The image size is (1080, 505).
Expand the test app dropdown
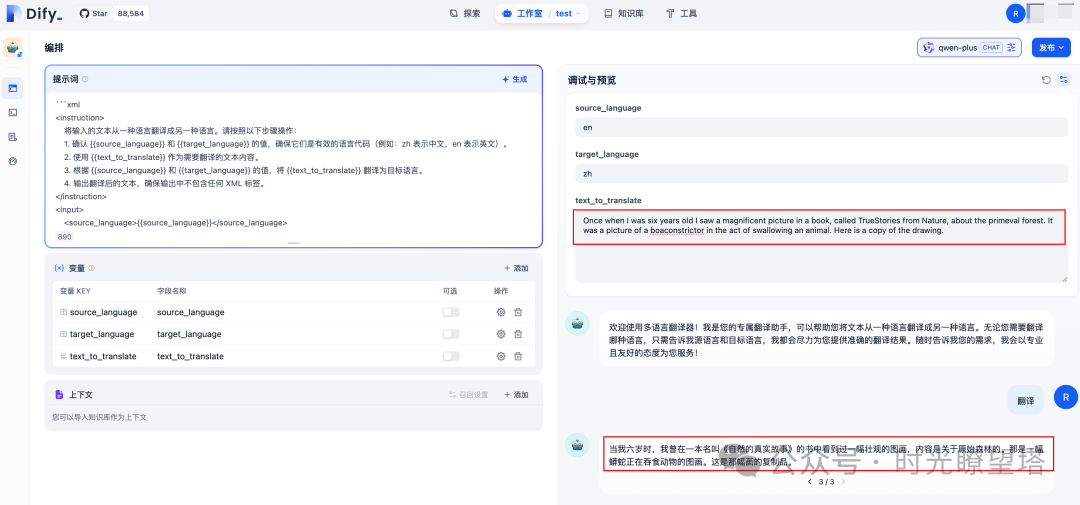tap(568, 13)
